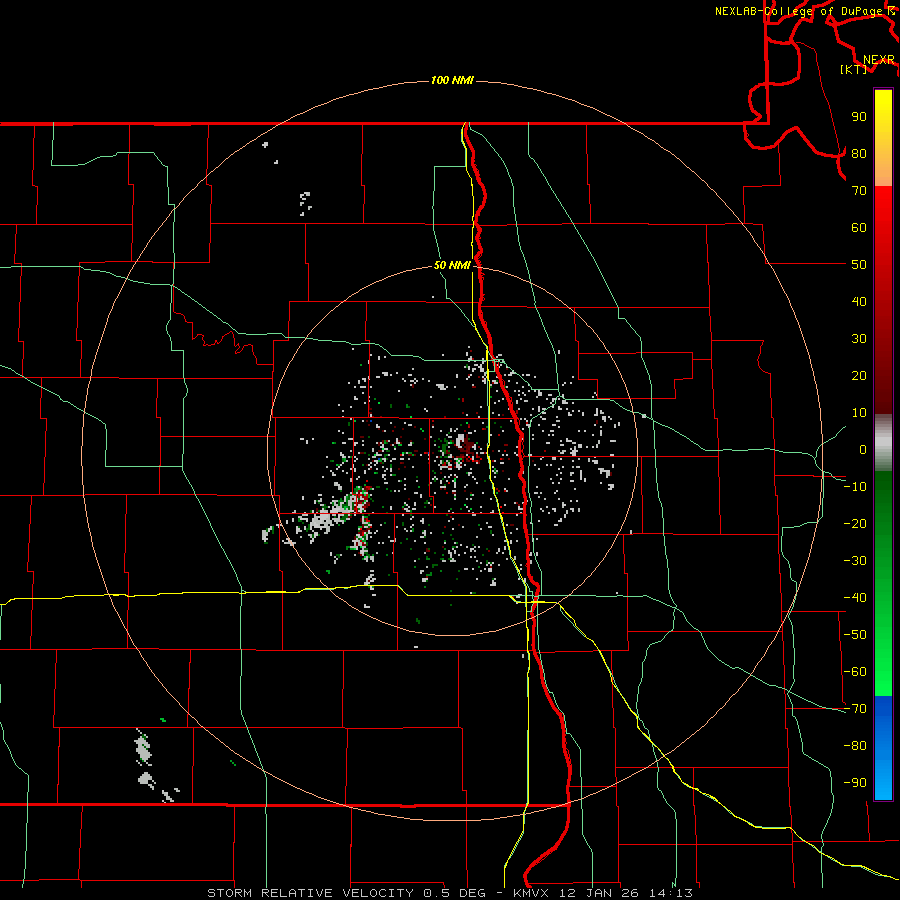
Task: Select the 50 value on velocity scale
Action: (x=859, y=265)
